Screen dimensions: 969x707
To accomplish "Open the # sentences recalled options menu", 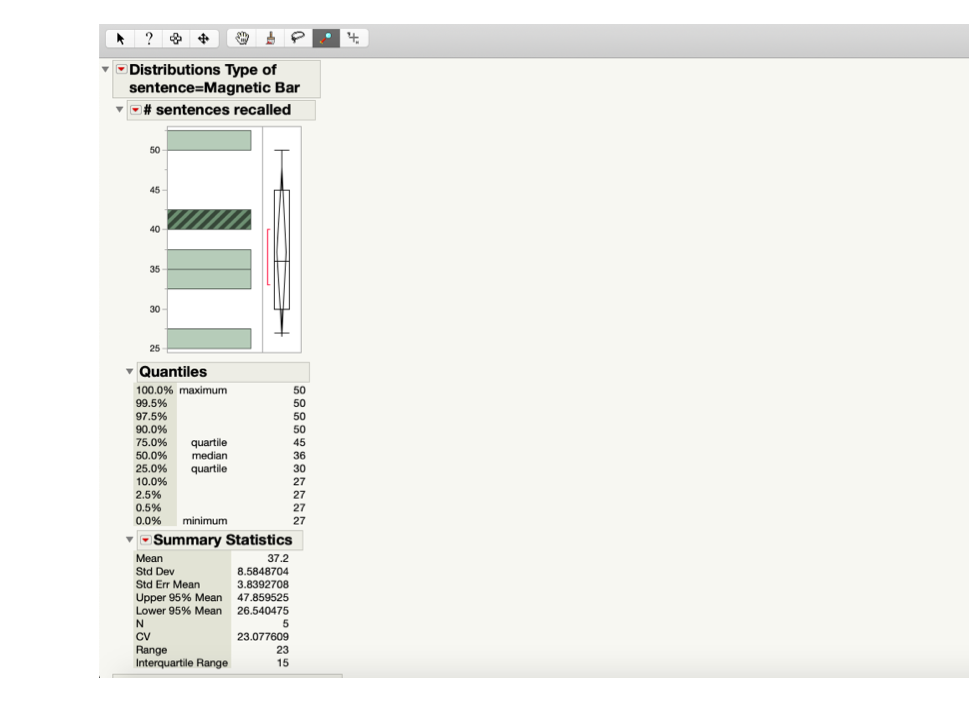I will pos(136,110).
